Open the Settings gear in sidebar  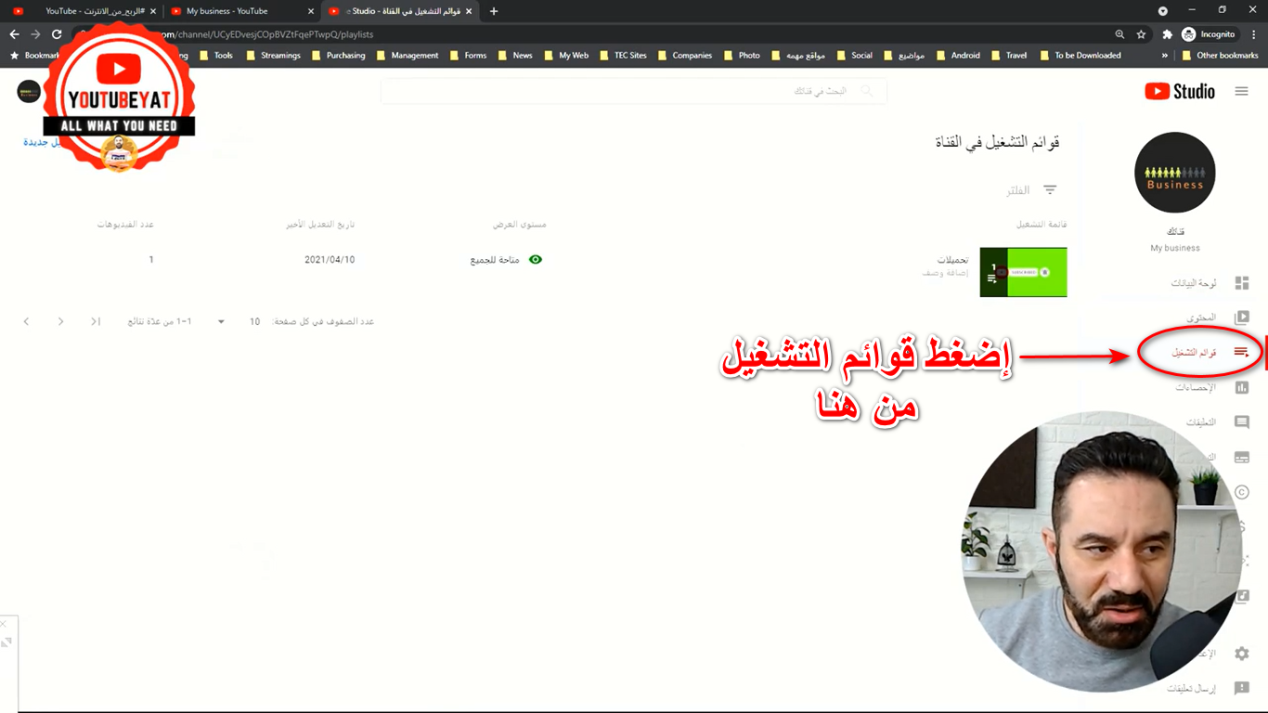click(1241, 653)
